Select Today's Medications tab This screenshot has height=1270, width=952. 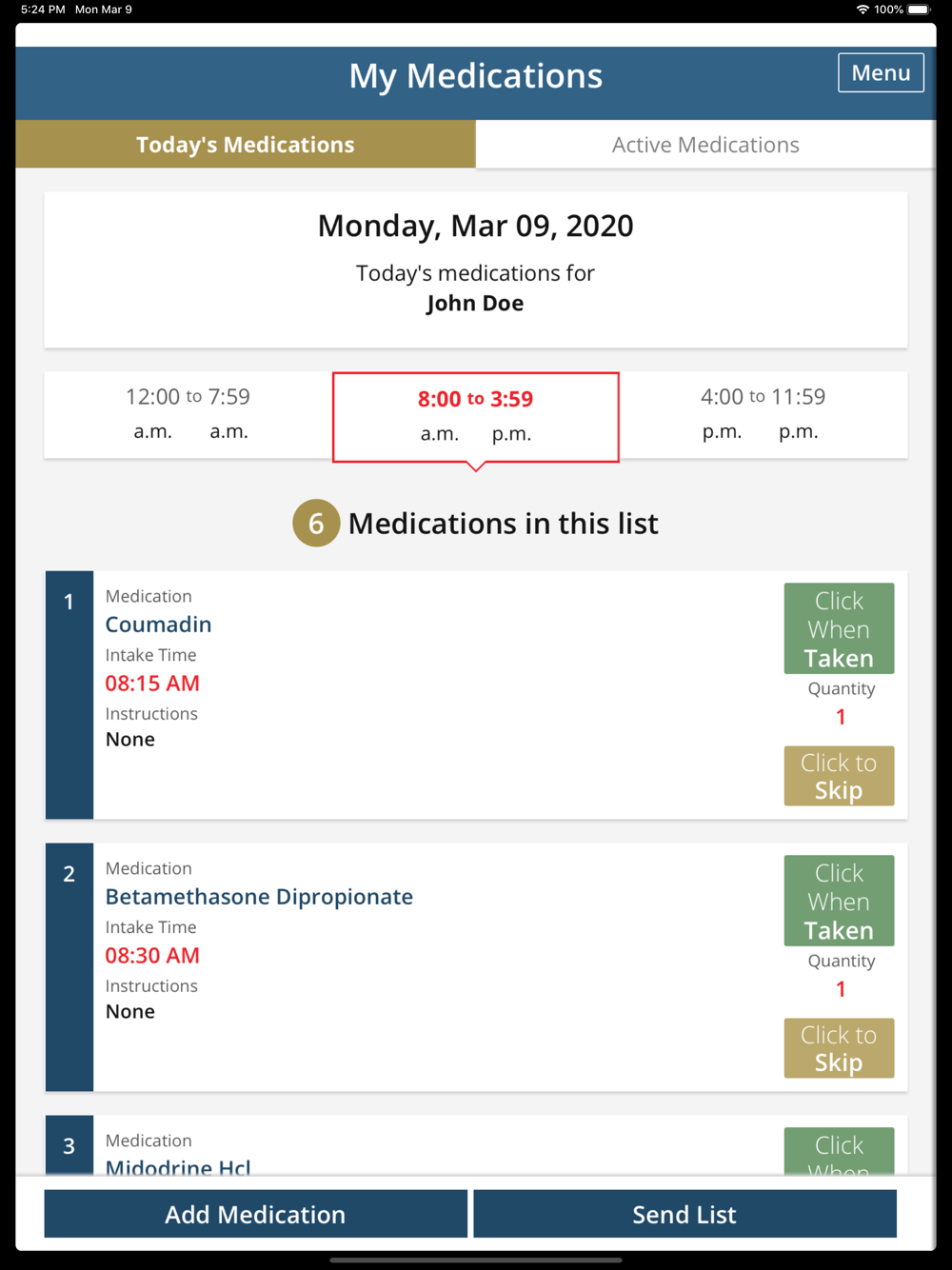click(246, 145)
